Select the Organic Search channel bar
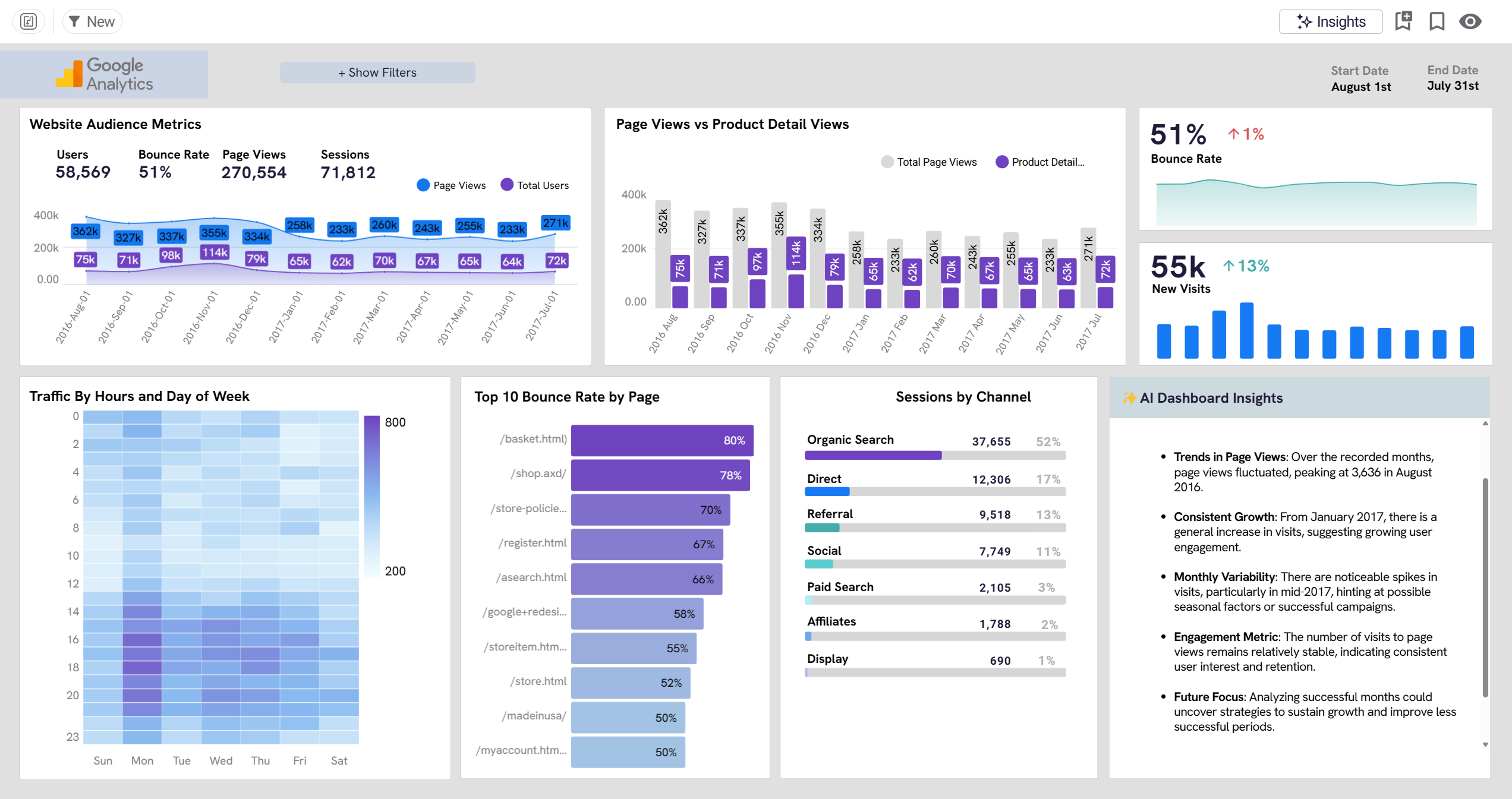The image size is (1512, 799). (x=874, y=454)
